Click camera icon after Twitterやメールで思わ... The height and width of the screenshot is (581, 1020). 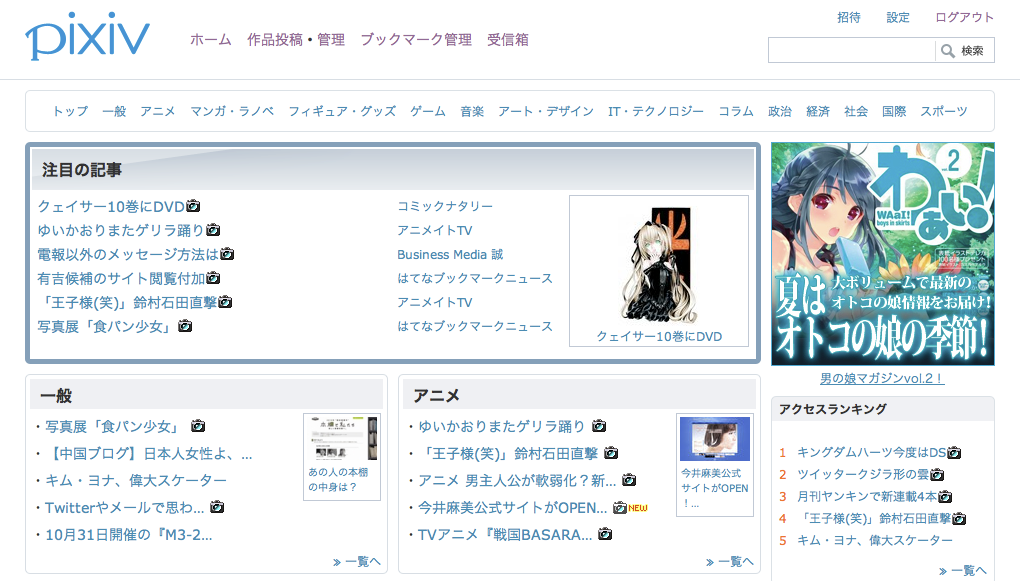click(217, 506)
